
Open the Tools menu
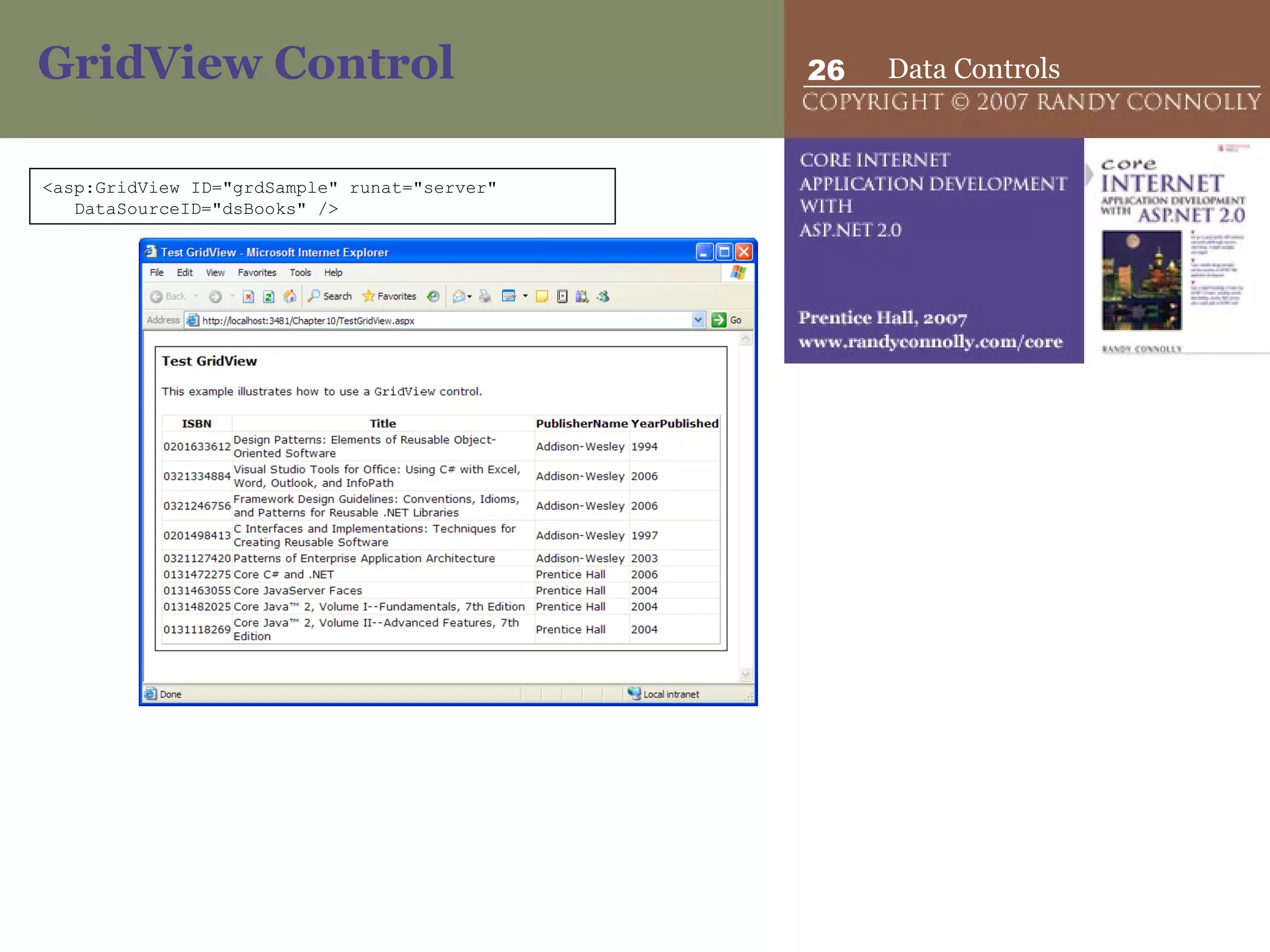point(300,273)
